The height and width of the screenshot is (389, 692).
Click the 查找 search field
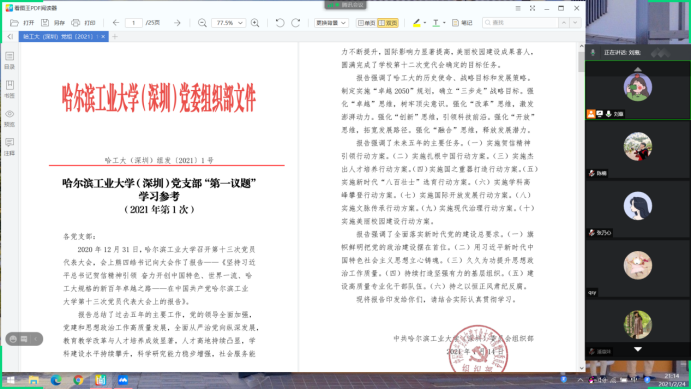(520, 23)
